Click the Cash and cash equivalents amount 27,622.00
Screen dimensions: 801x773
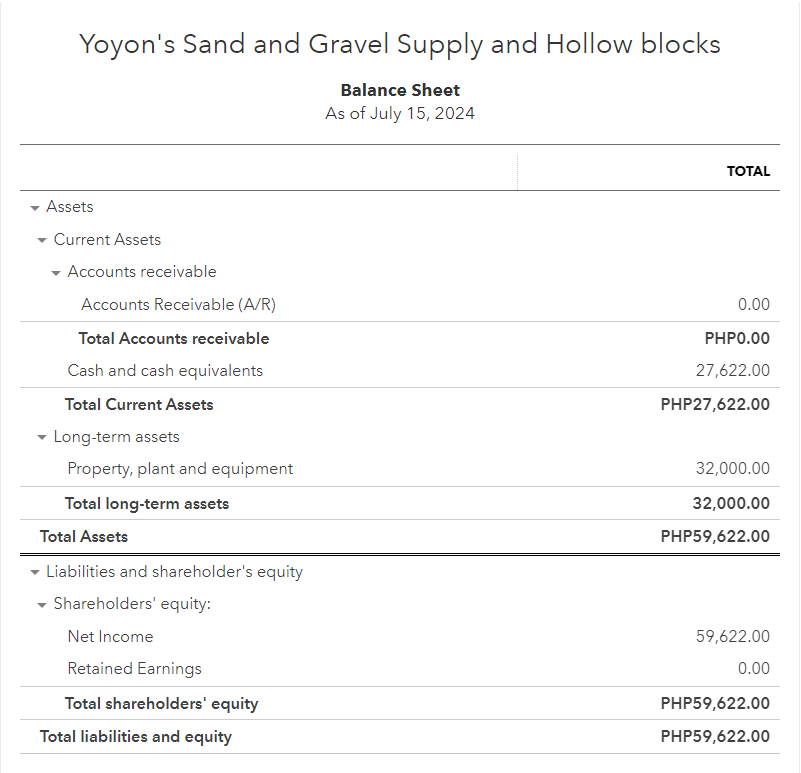[733, 371]
